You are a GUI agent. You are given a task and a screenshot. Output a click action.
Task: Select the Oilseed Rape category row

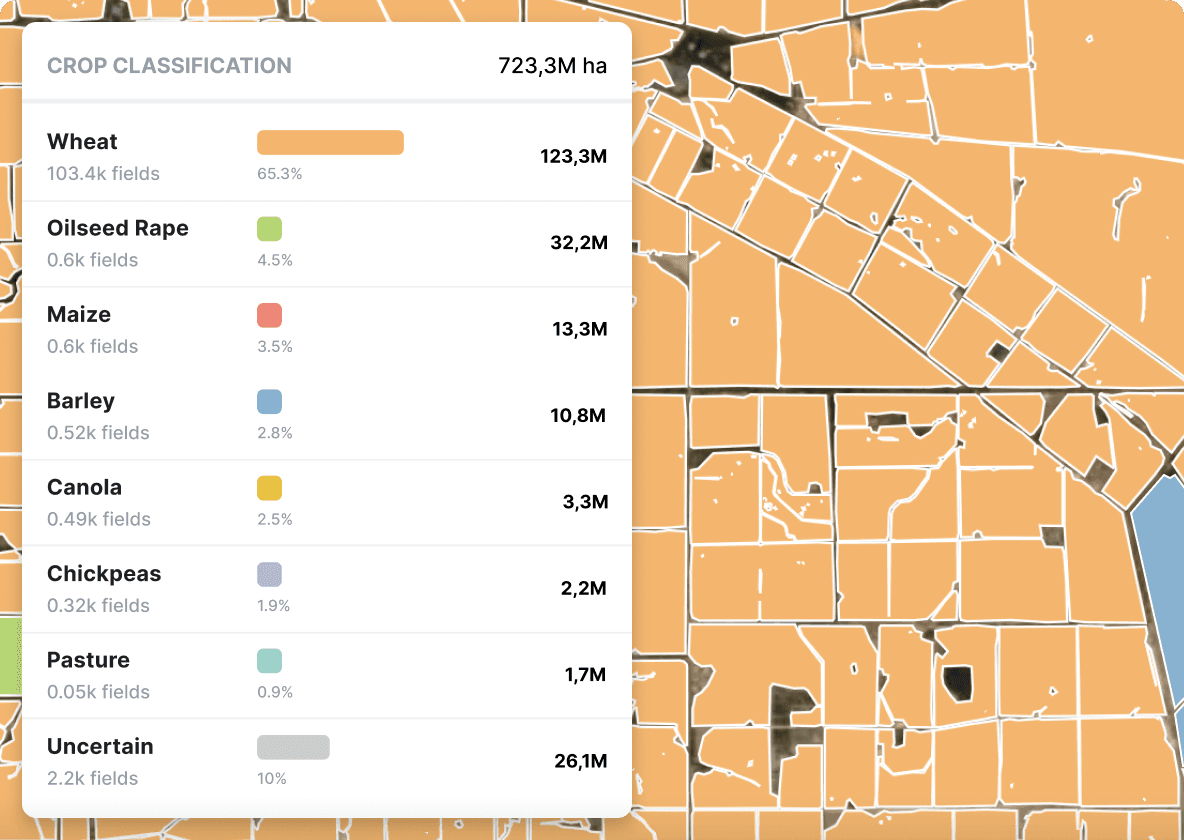pyautogui.click(x=117, y=228)
